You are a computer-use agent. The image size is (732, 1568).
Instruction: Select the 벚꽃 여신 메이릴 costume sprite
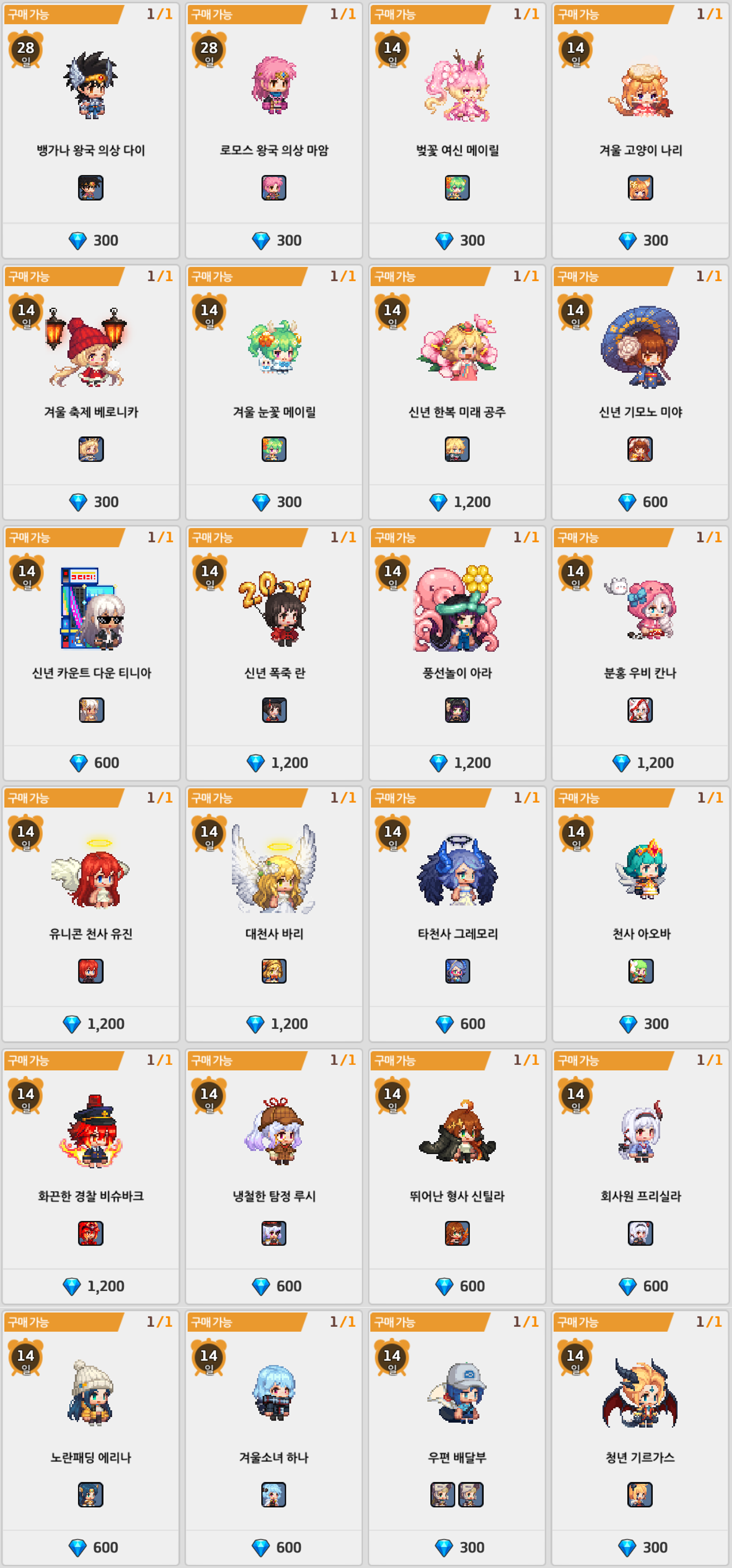click(x=457, y=85)
